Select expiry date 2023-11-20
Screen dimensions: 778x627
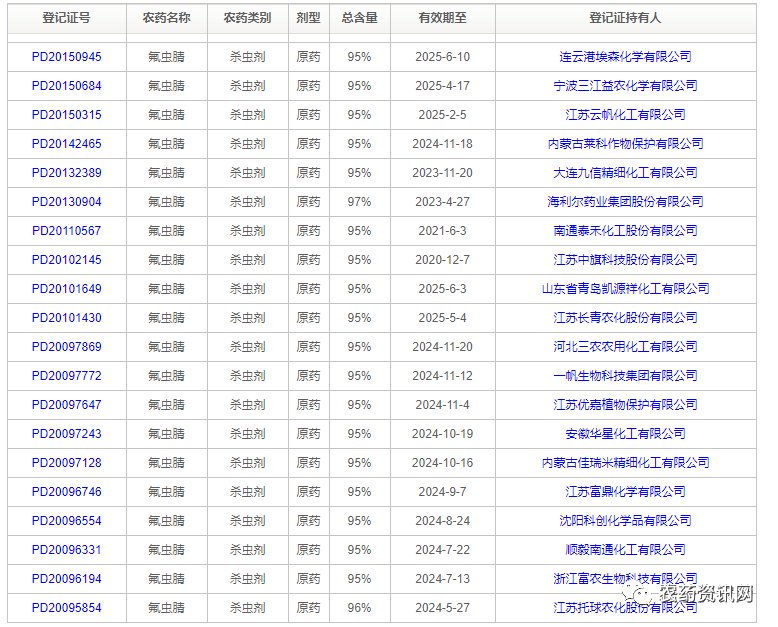click(x=443, y=173)
